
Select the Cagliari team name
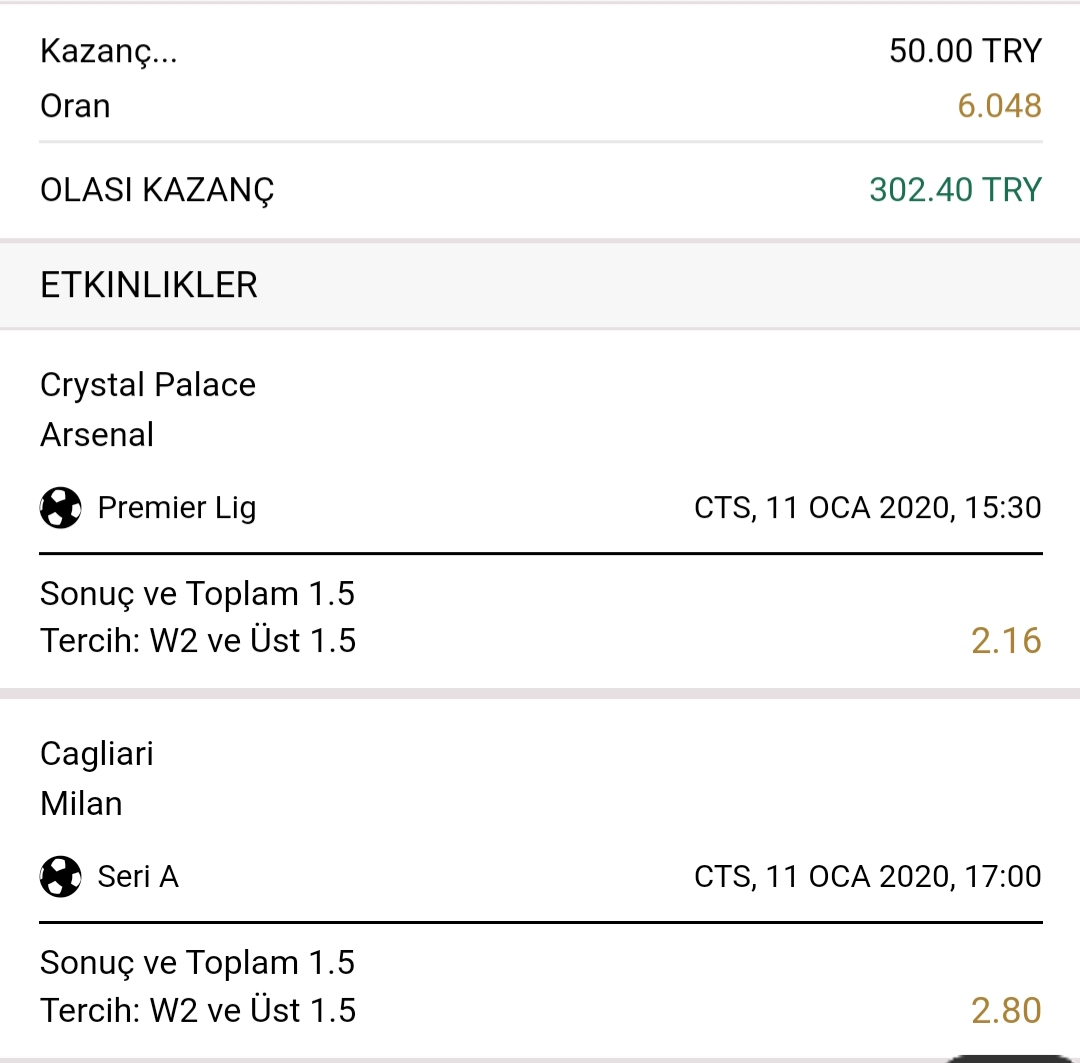pyautogui.click(x=96, y=754)
